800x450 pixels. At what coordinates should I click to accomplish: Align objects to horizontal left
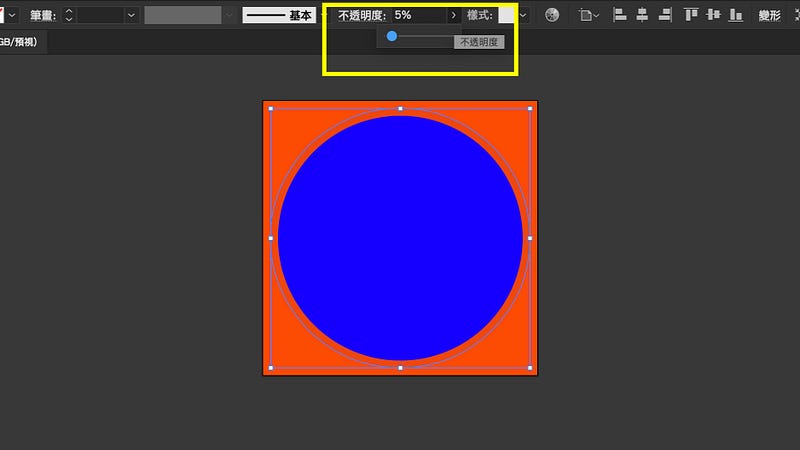click(x=619, y=15)
